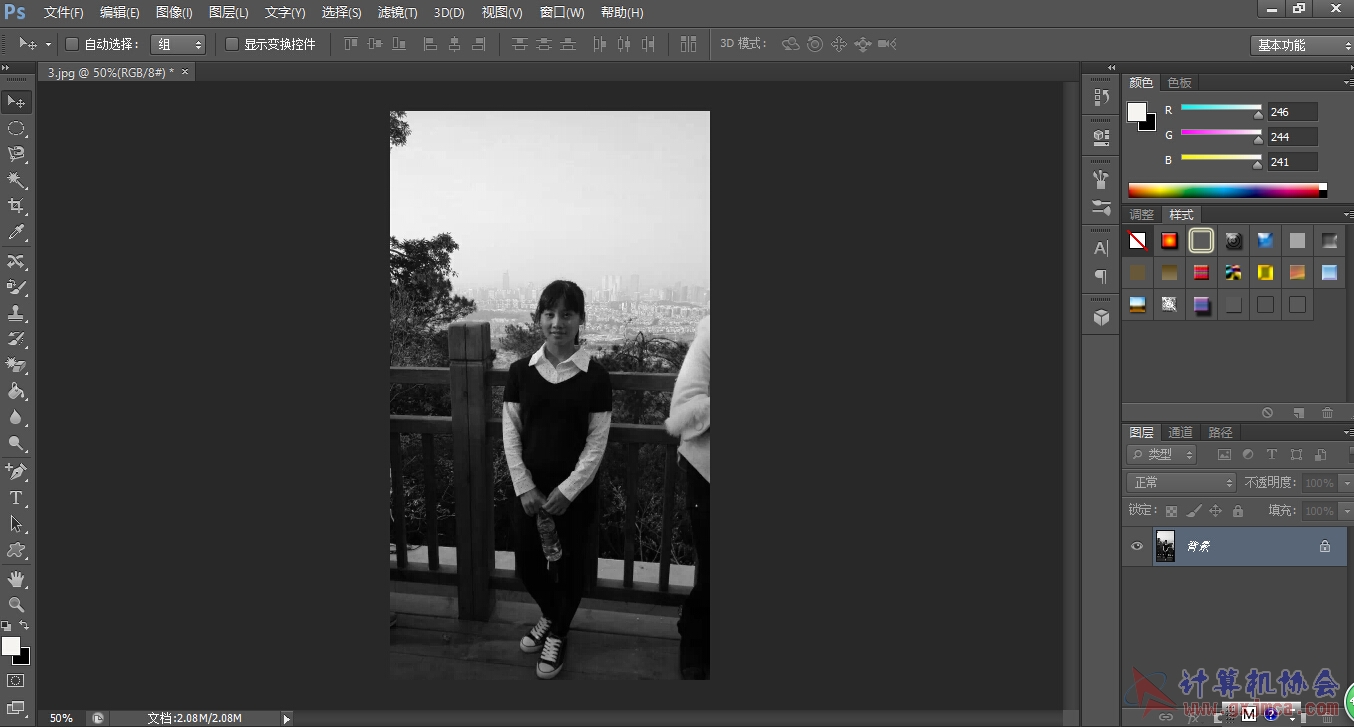Select the Paint Bucket tool

(x=16, y=391)
